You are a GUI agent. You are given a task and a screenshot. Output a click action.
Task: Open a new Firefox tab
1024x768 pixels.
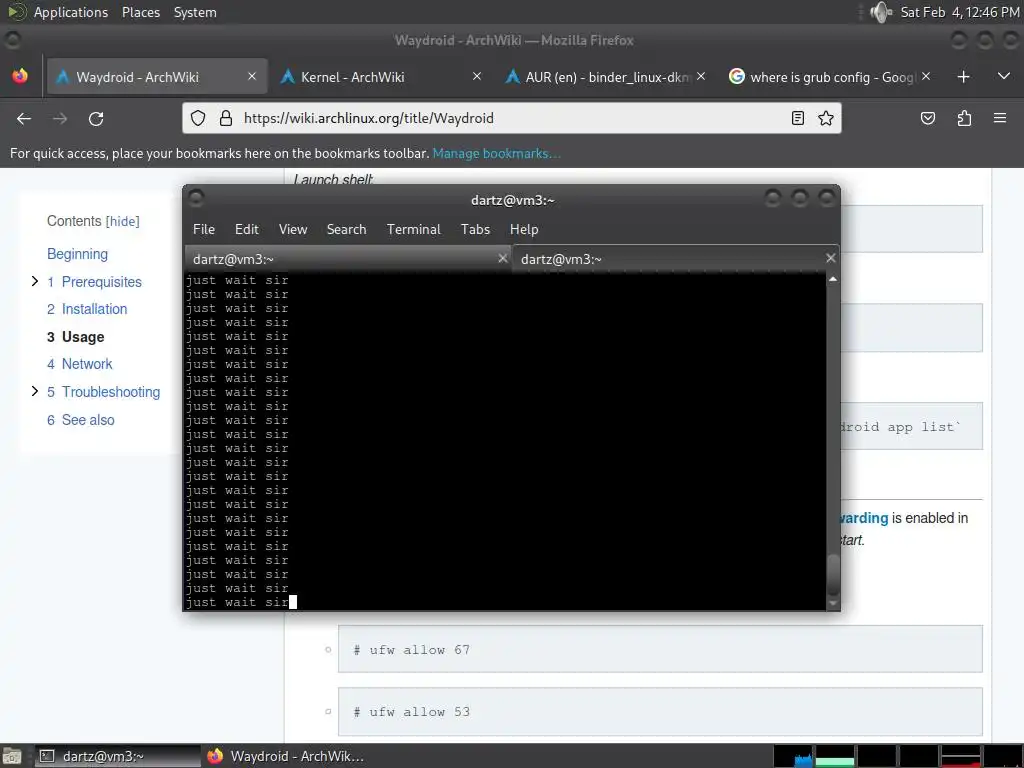pos(963,77)
